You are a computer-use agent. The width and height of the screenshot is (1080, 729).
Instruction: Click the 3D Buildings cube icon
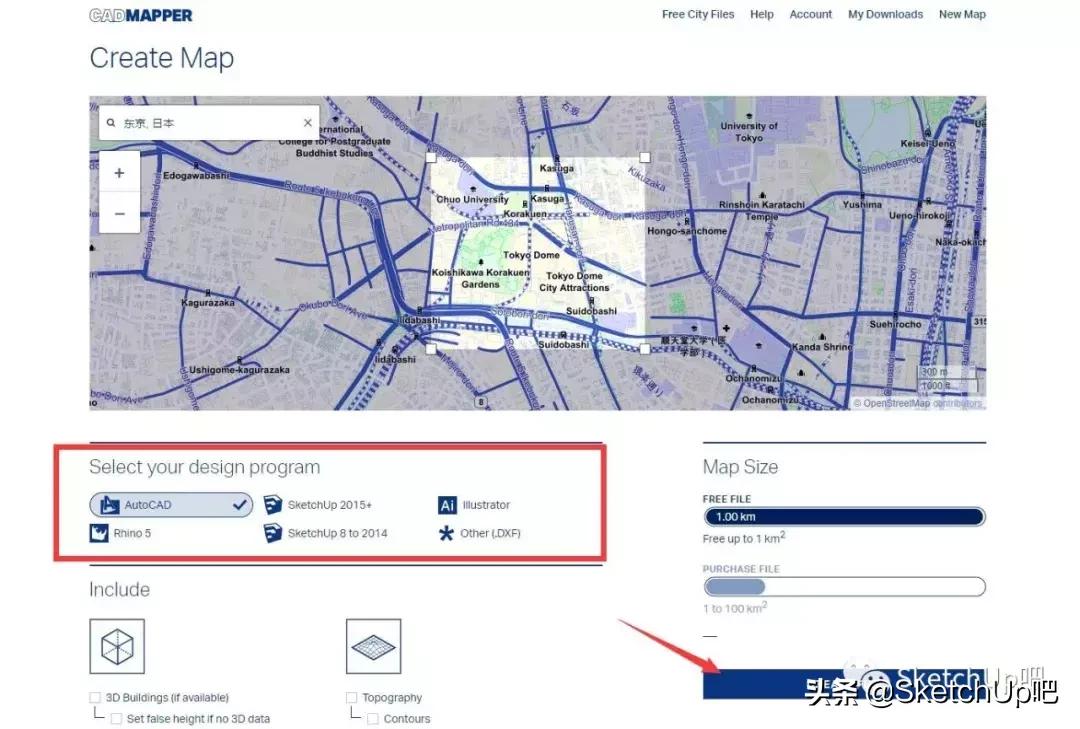[116, 645]
